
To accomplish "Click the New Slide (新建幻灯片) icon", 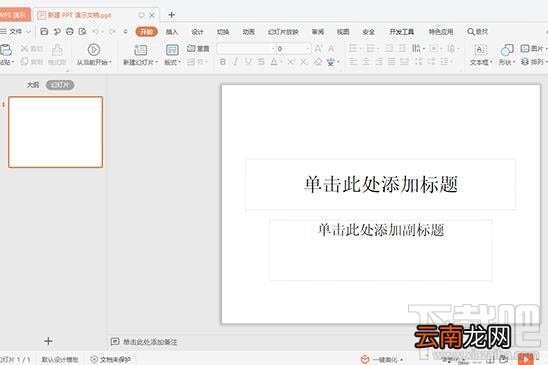I will coord(140,50).
